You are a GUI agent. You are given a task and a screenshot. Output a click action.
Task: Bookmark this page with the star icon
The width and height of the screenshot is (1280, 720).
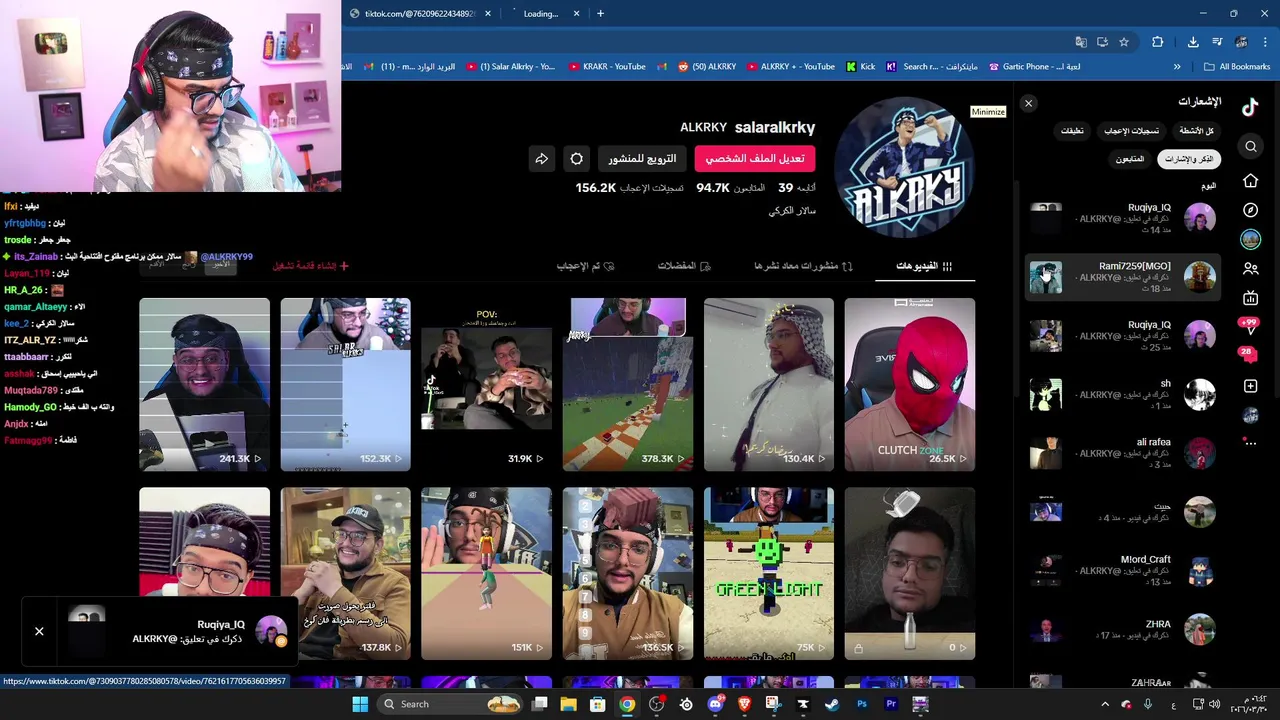click(x=1124, y=42)
